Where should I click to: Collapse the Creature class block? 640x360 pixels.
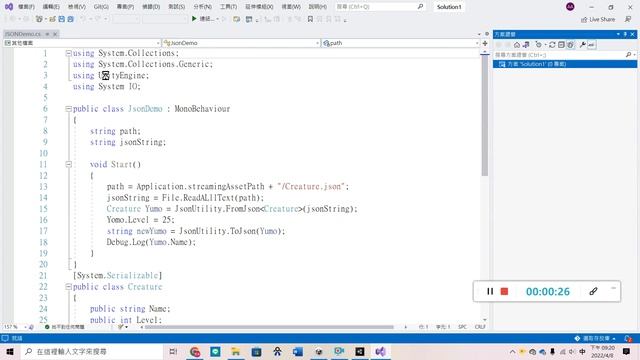pos(69,287)
